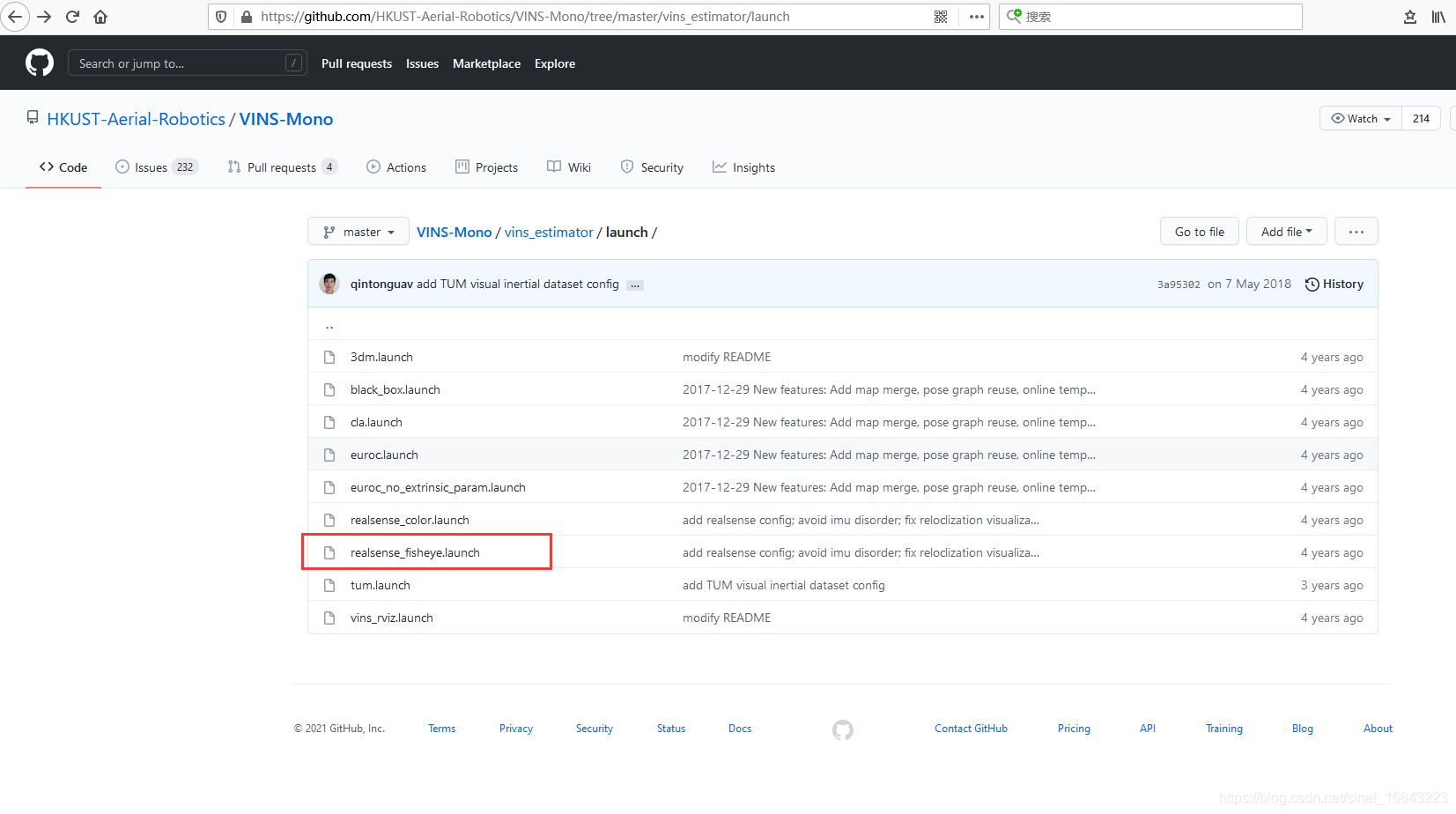Open the three-dot more options button

click(1356, 232)
